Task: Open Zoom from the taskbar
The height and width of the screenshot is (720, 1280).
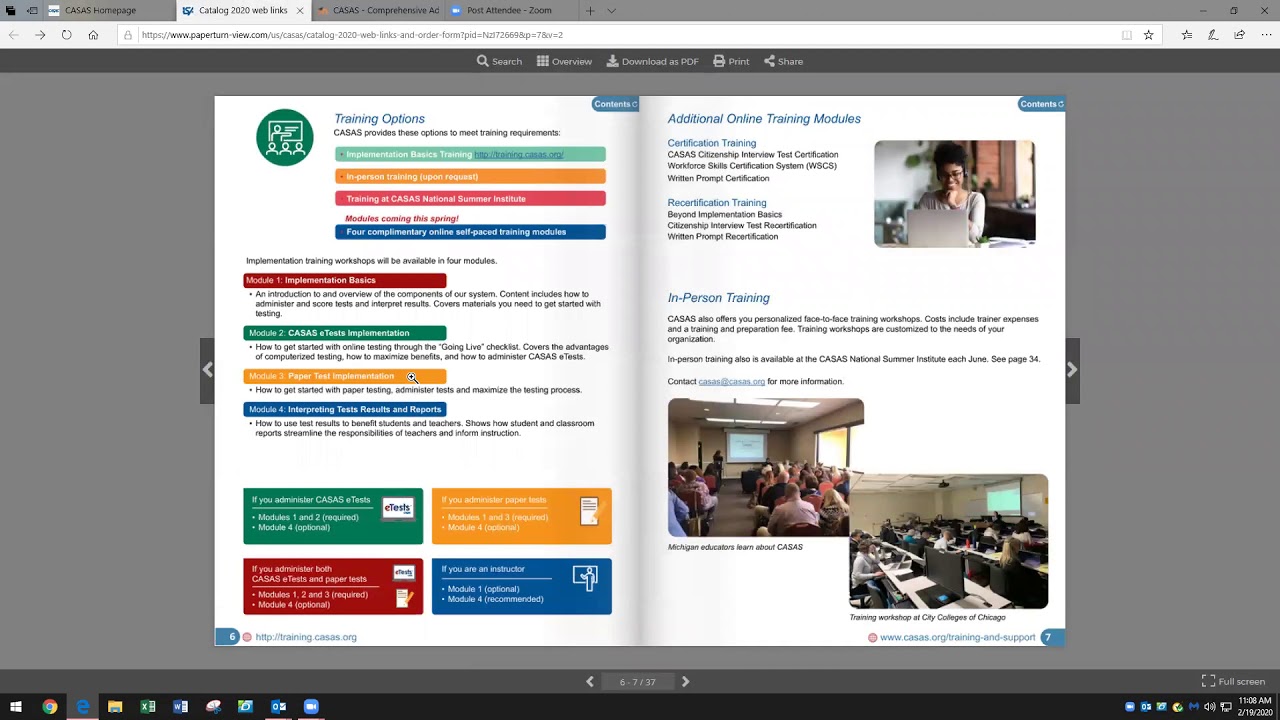Action: tap(311, 707)
